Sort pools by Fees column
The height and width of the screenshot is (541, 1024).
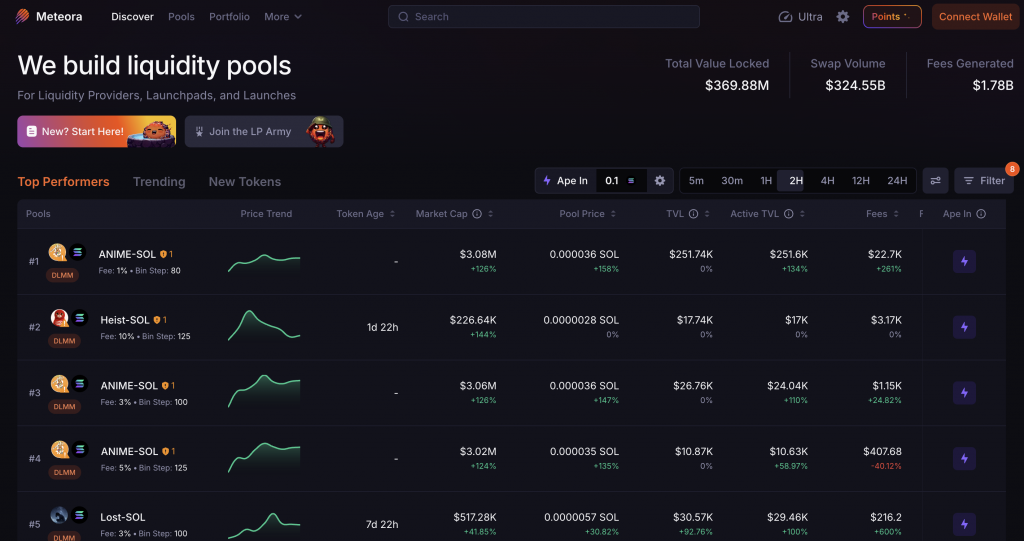coord(876,214)
